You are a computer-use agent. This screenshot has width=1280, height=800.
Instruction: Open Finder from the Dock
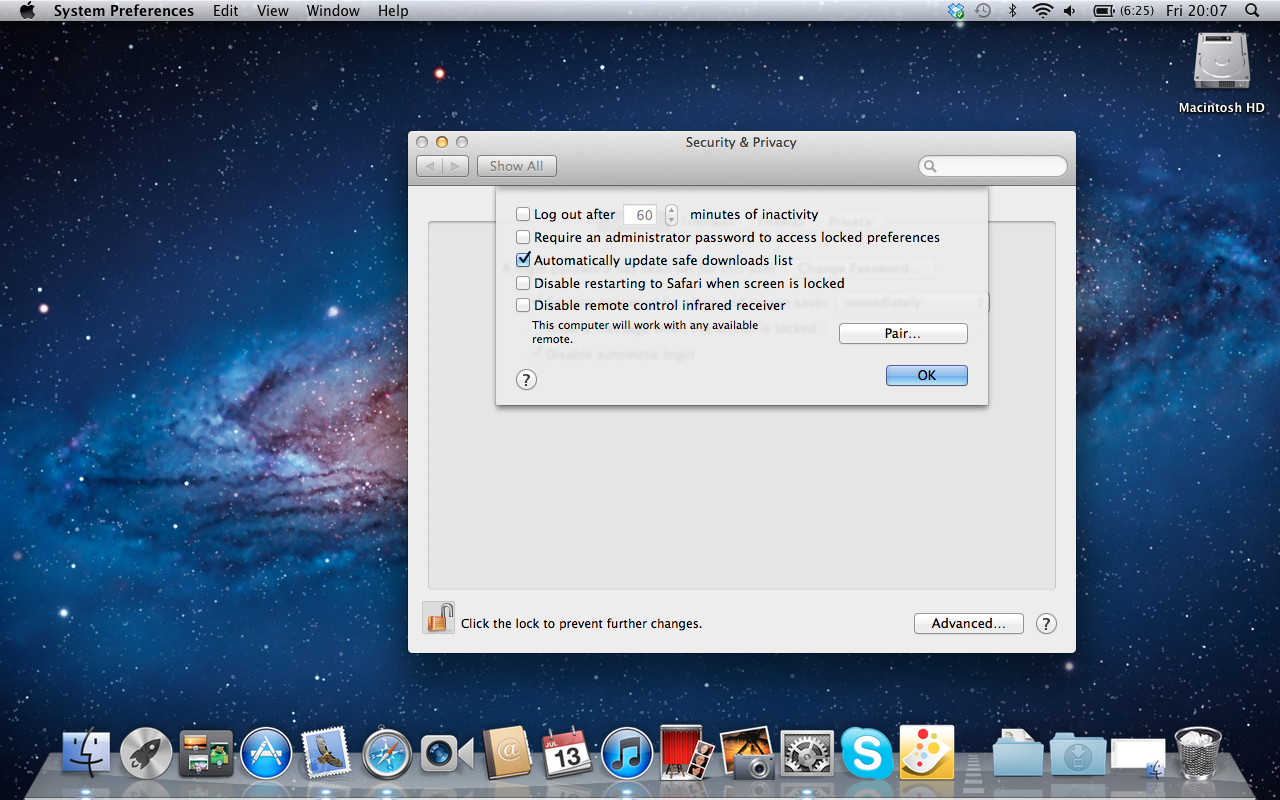(x=86, y=752)
